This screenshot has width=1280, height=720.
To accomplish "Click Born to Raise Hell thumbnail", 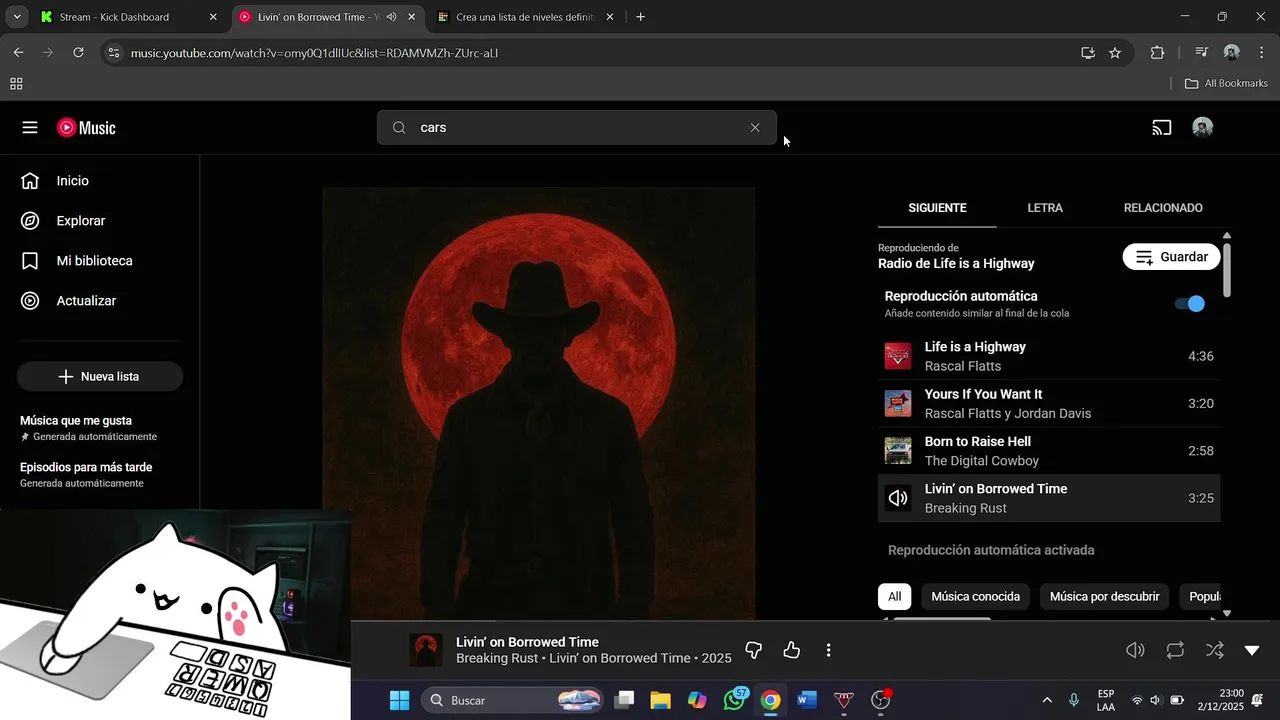I will click(x=898, y=451).
